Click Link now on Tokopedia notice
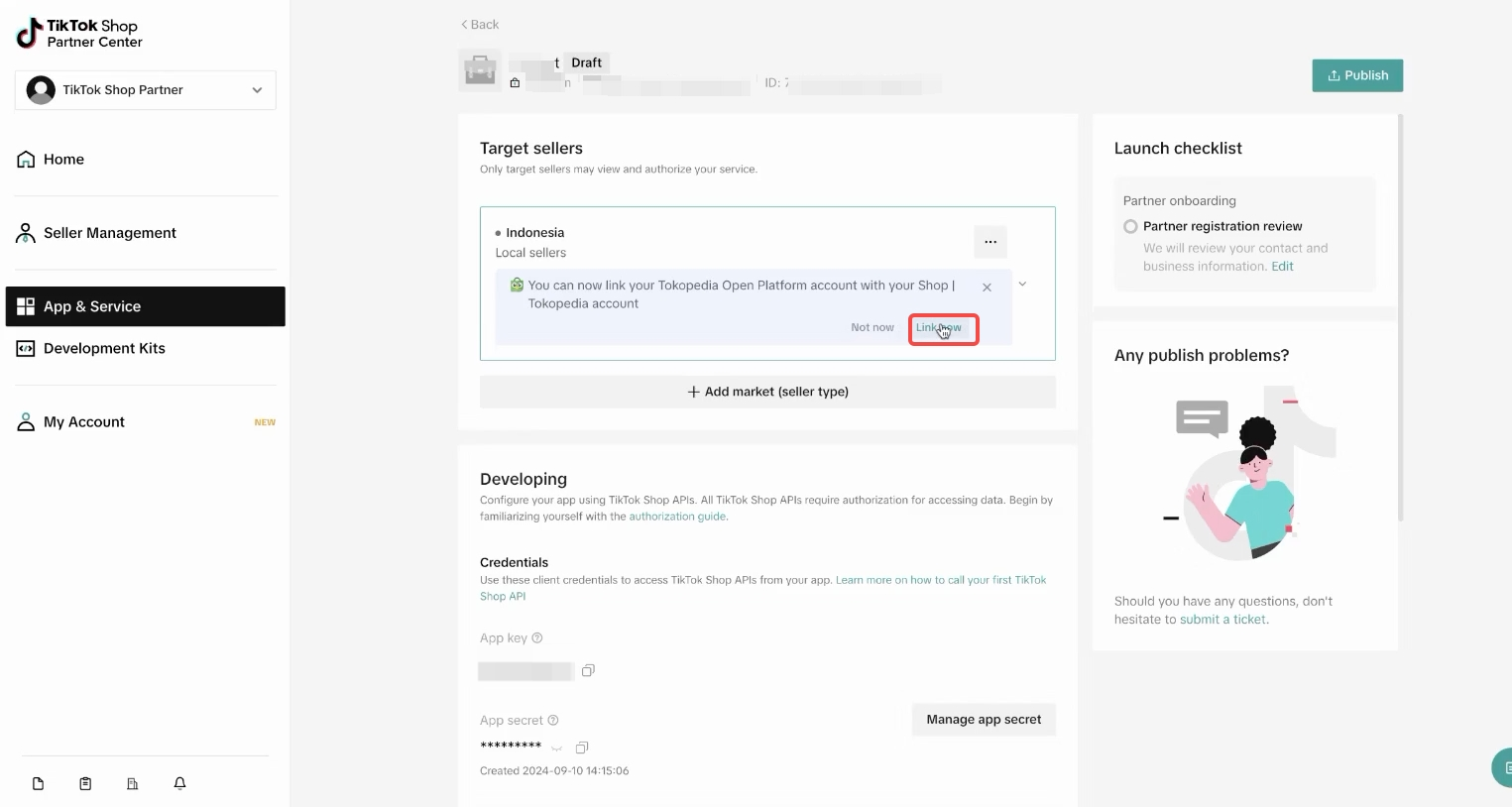 (x=939, y=328)
